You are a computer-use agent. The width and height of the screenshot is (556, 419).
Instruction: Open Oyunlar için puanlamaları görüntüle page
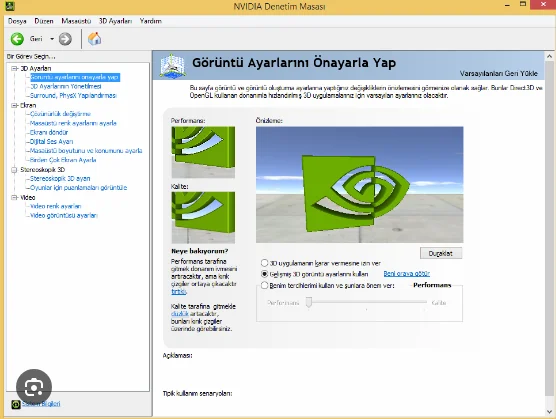(x=78, y=188)
